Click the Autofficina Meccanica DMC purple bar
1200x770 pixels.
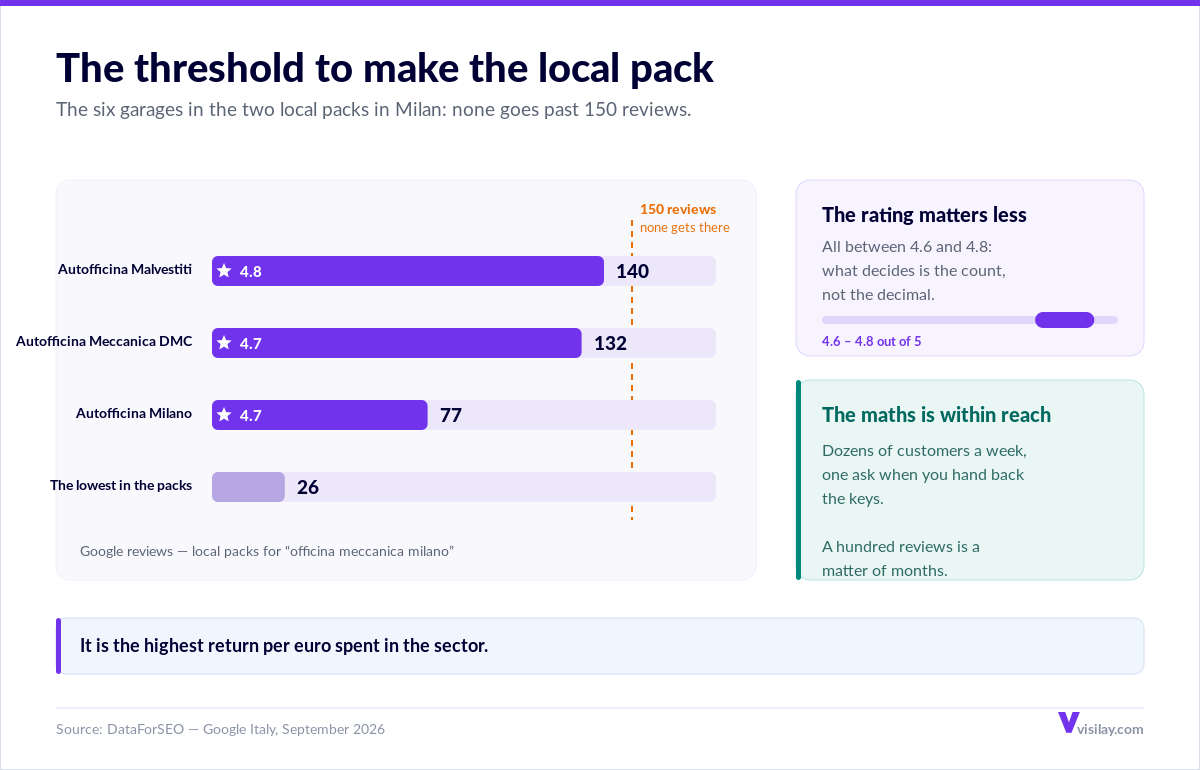point(397,343)
